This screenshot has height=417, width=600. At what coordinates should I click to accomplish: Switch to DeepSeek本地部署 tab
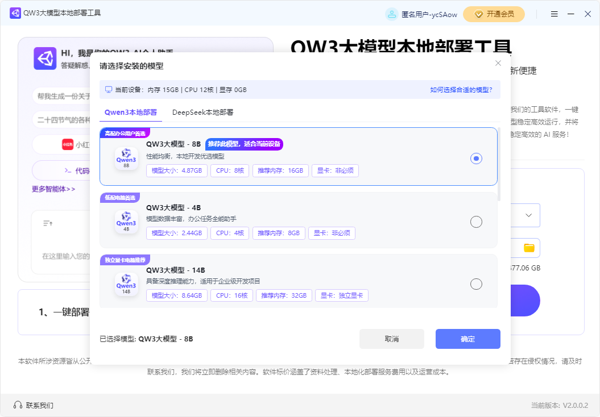203,113
